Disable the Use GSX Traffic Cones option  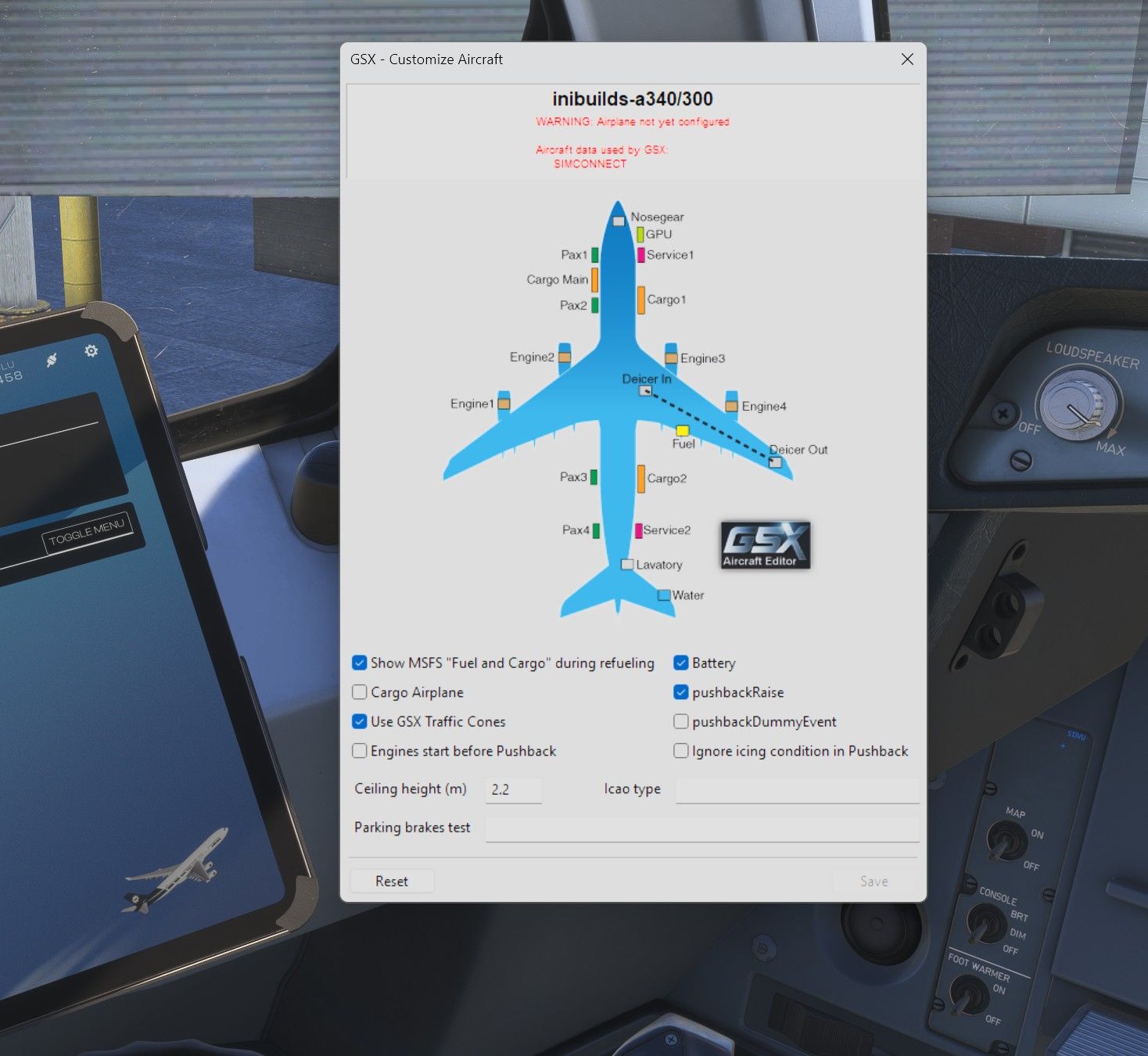(x=360, y=721)
